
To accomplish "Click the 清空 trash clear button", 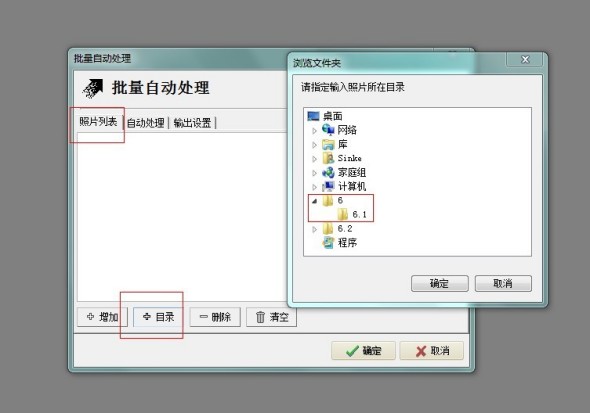I will click(271, 317).
